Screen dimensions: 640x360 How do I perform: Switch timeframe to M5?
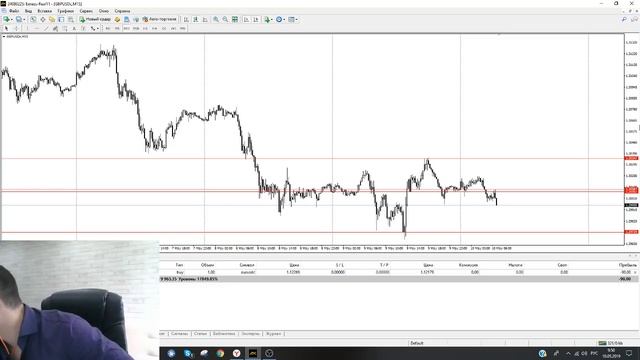click(x=117, y=29)
